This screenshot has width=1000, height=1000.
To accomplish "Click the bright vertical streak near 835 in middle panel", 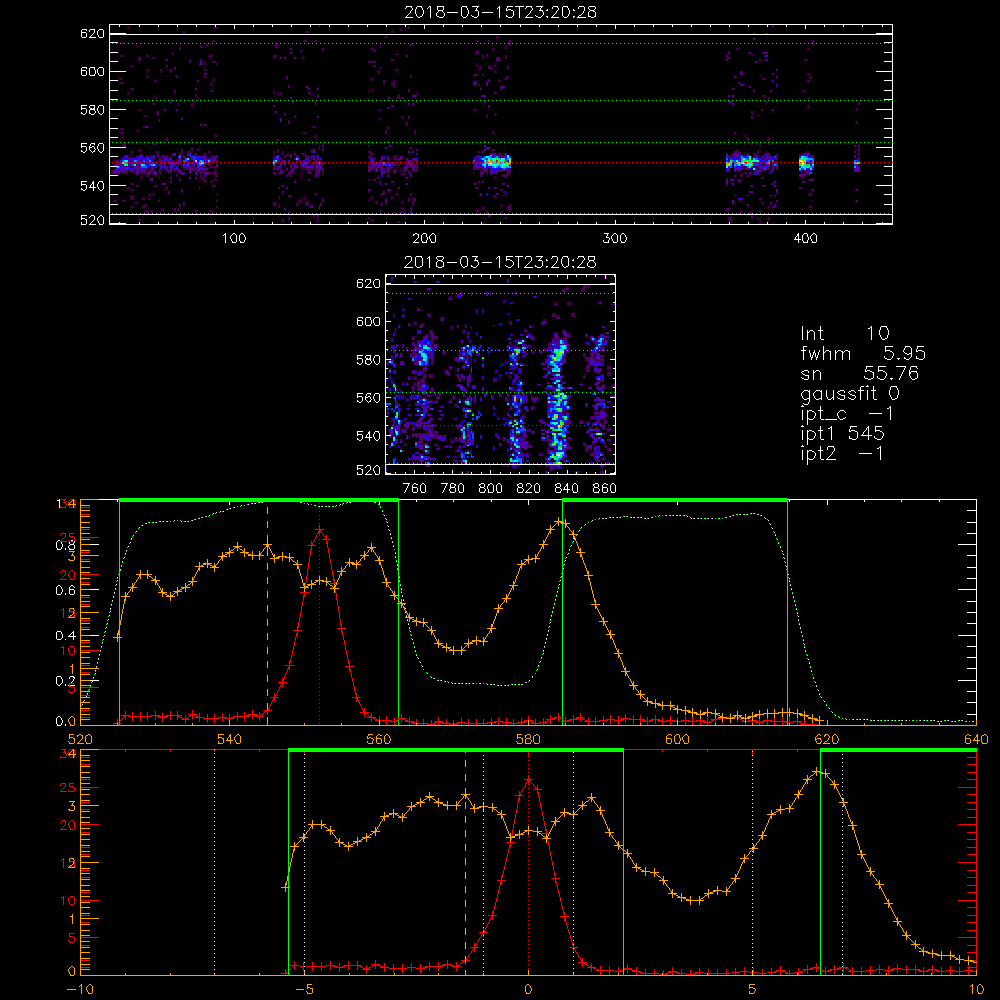I will pos(557,402).
